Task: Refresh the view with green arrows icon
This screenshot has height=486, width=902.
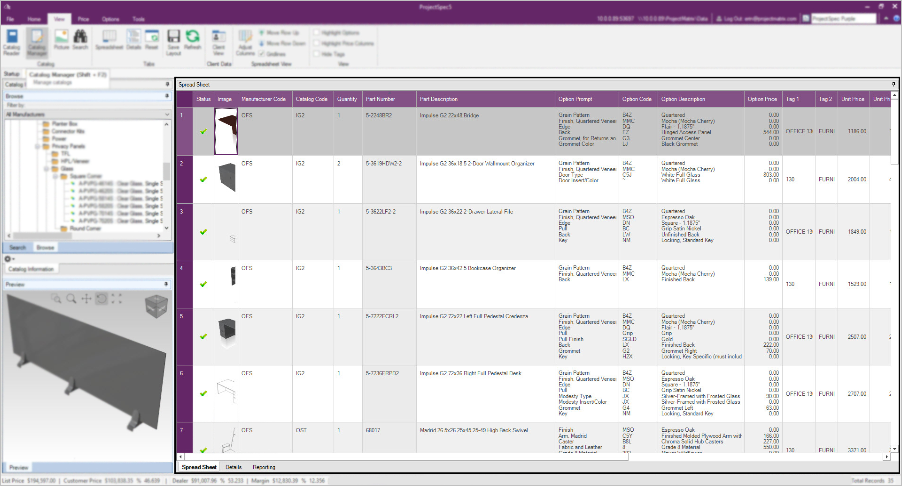Action: pos(193,40)
